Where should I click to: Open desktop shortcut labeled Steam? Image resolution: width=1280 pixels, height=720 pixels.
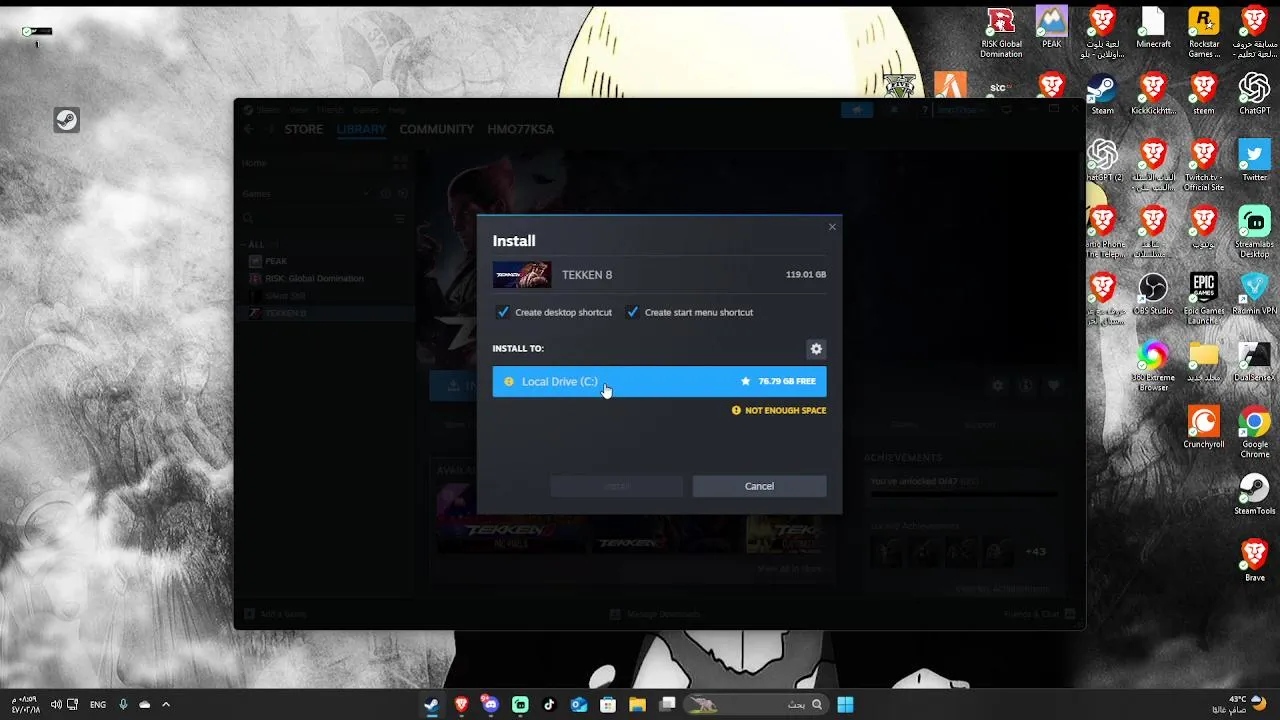pyautogui.click(x=1102, y=95)
